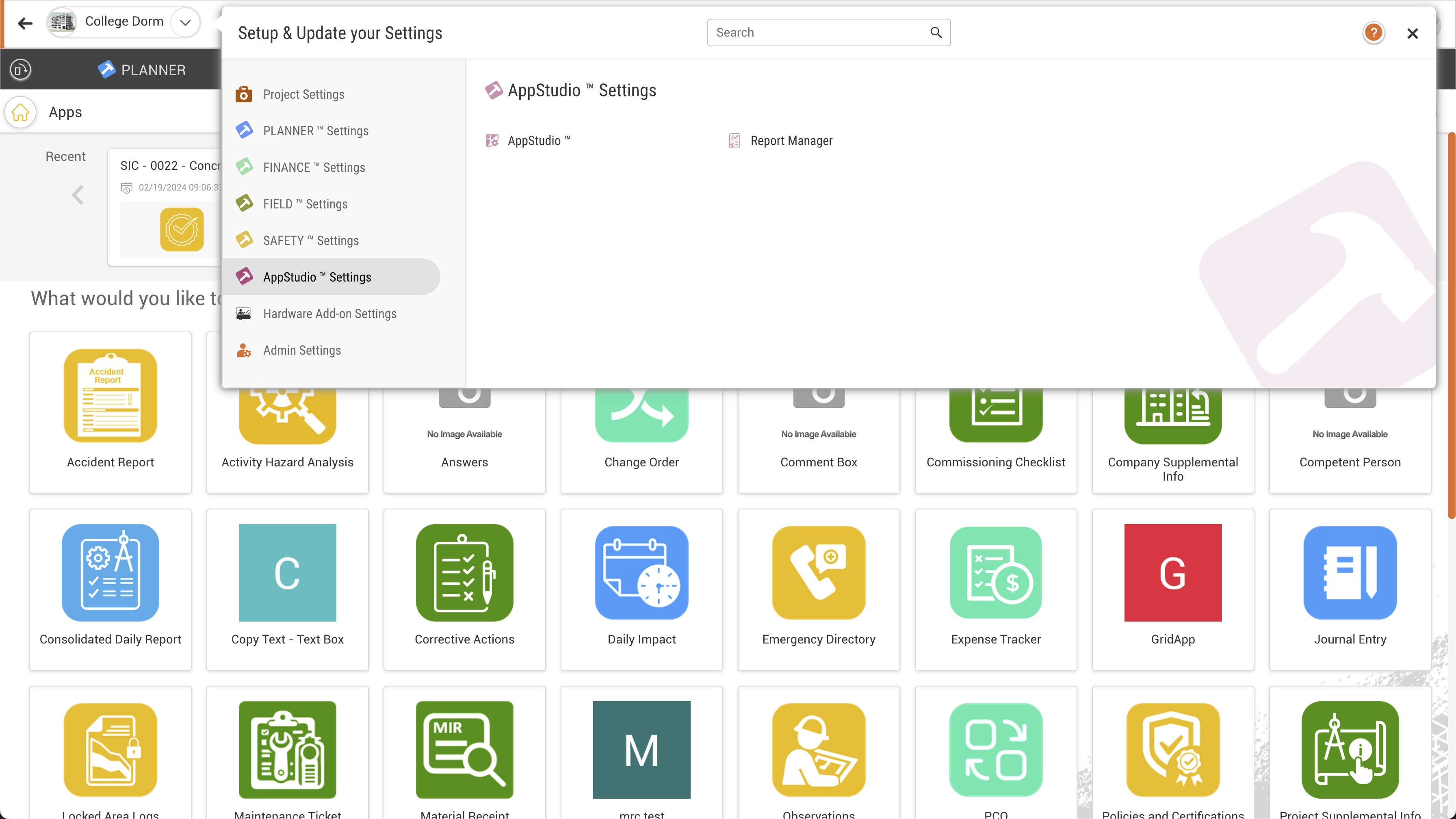Click the GridApp red tile
Image resolution: width=1456 pixels, height=819 pixels.
coord(1172,572)
